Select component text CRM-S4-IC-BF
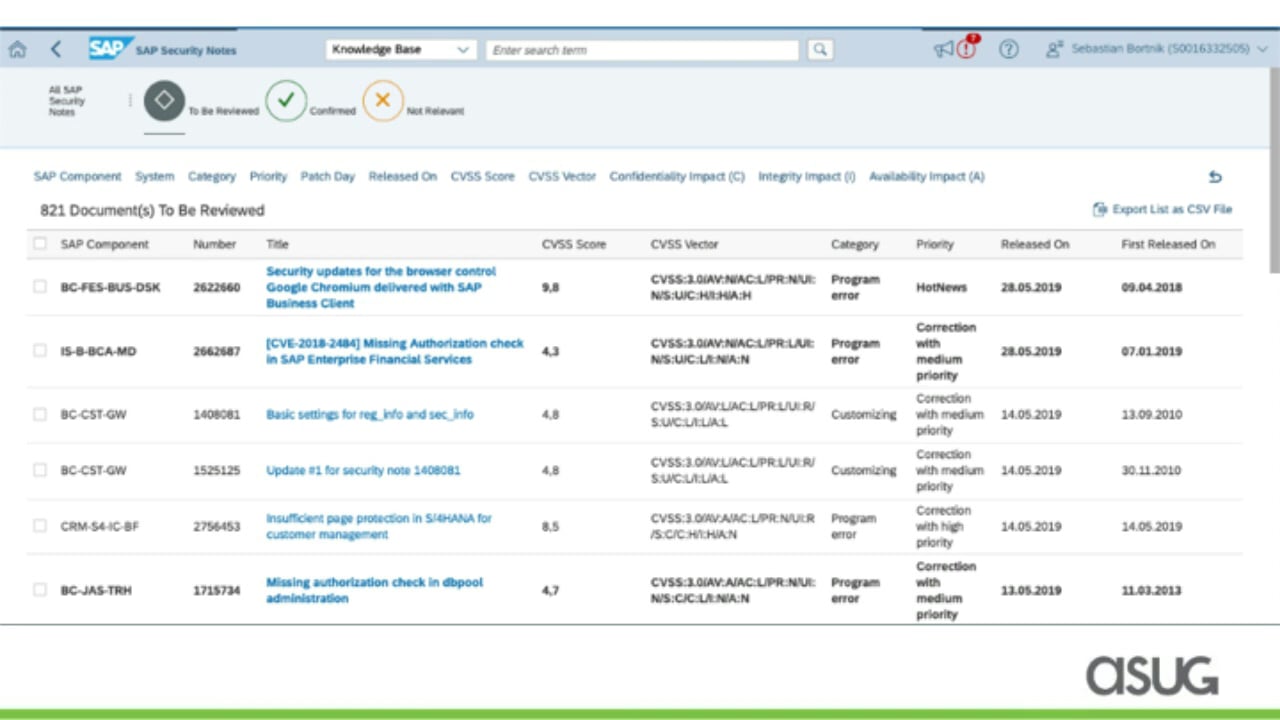The width and height of the screenshot is (1280, 720). [99, 526]
